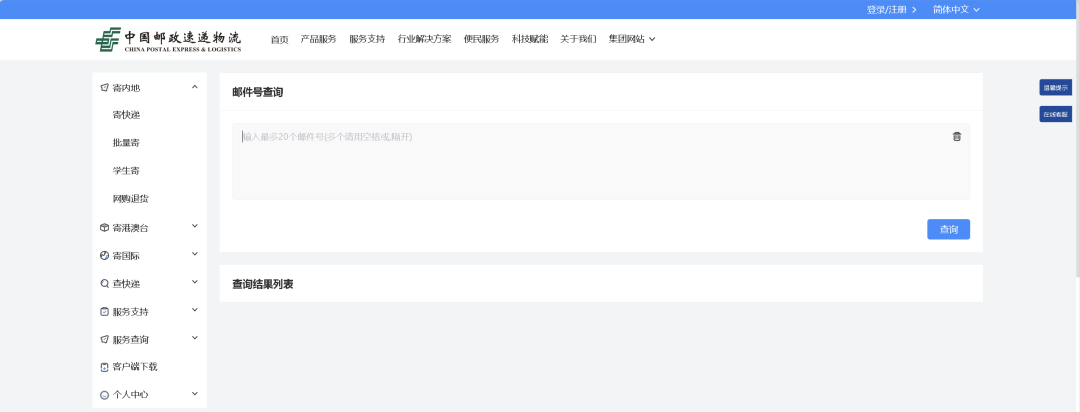Click the phone icon beside 客户端下载
The image size is (1080, 412).
(105, 367)
